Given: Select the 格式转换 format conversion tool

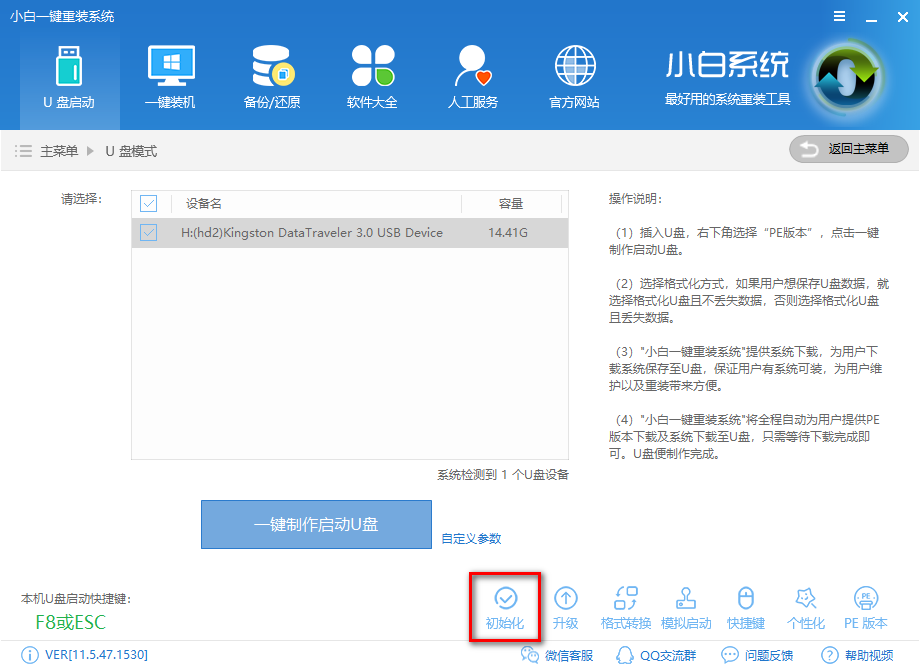Looking at the screenshot, I should pos(625,605).
